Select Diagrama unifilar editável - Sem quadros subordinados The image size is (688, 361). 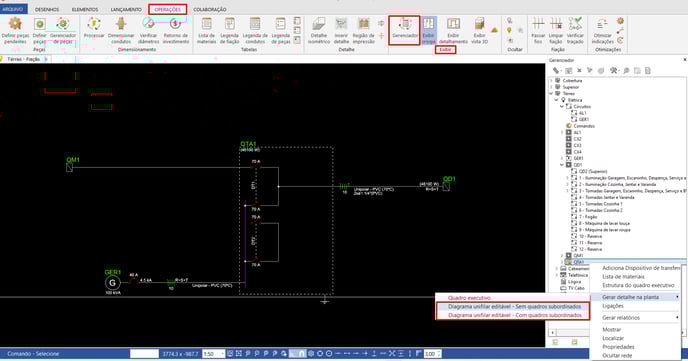(514, 307)
